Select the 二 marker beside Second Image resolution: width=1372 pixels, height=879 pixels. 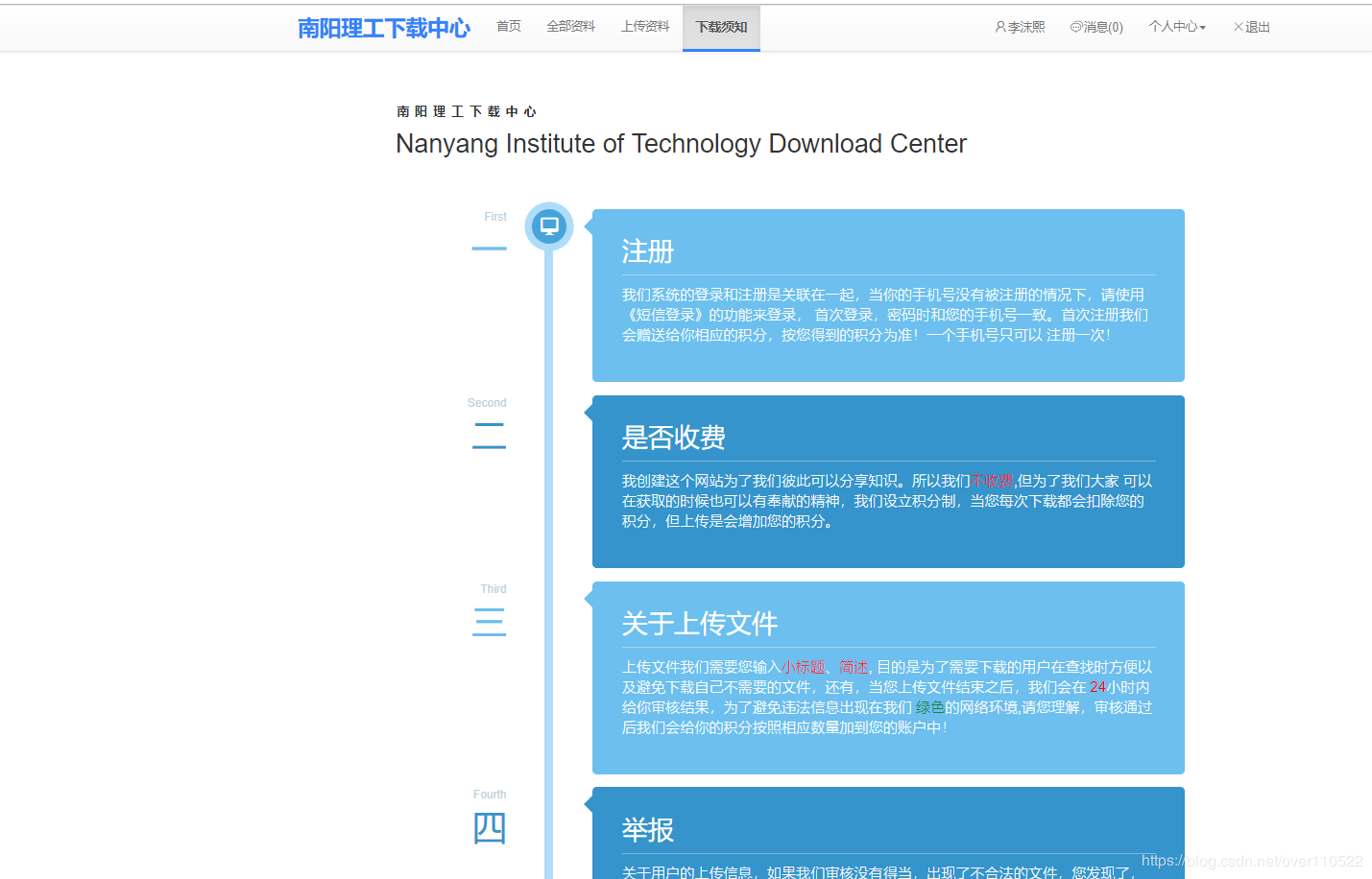[x=489, y=436]
